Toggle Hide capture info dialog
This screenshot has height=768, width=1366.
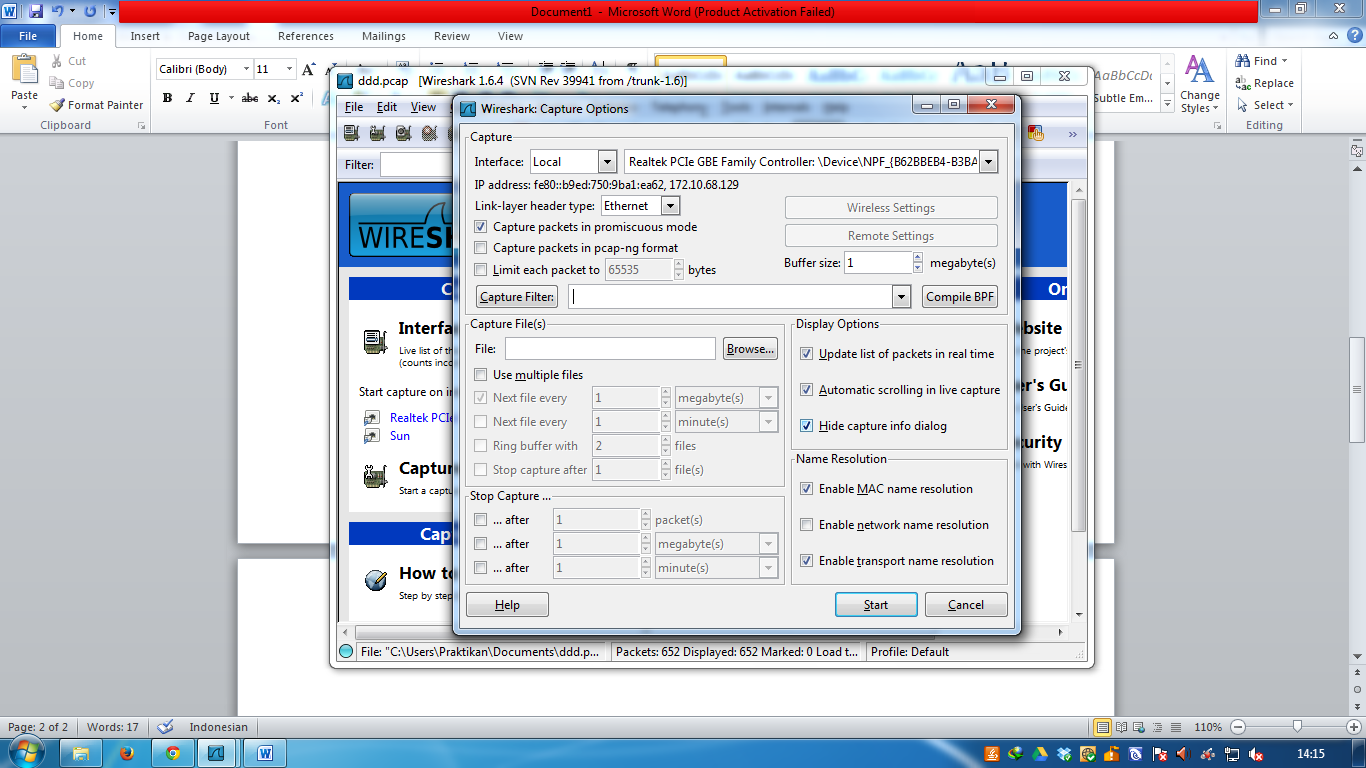click(807, 426)
